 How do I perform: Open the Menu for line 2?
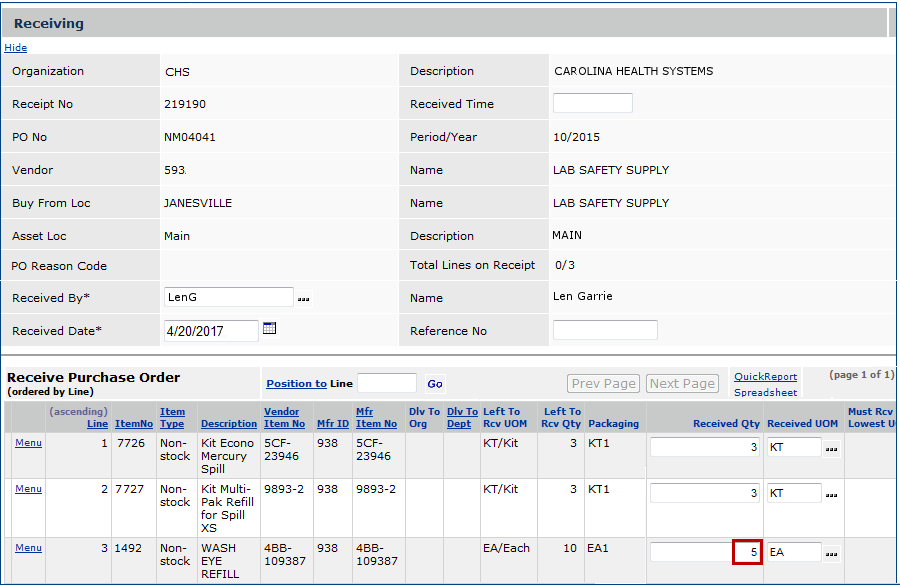tap(28, 489)
